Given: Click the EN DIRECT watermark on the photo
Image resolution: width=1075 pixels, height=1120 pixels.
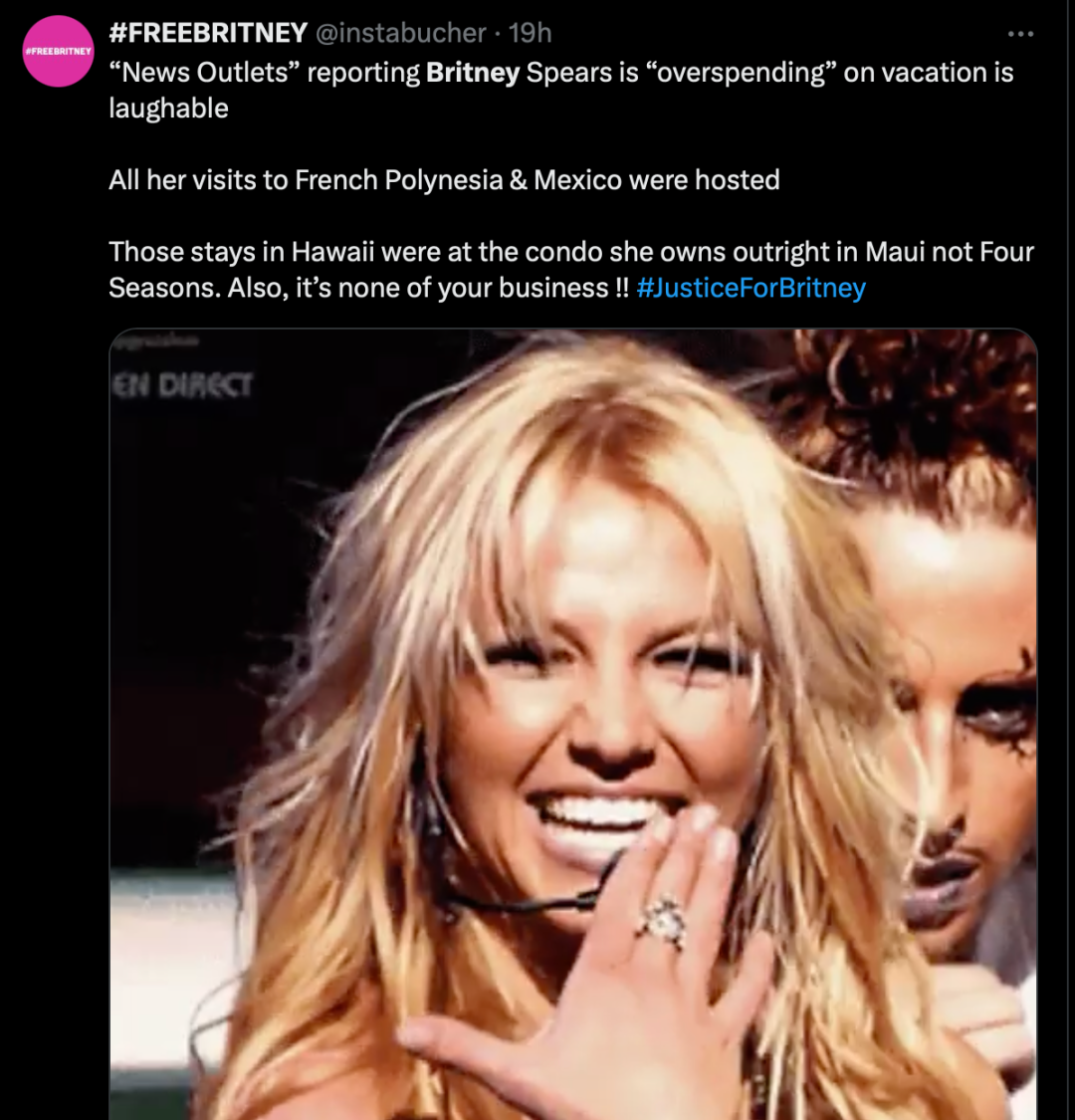Looking at the screenshot, I should coord(183,385).
